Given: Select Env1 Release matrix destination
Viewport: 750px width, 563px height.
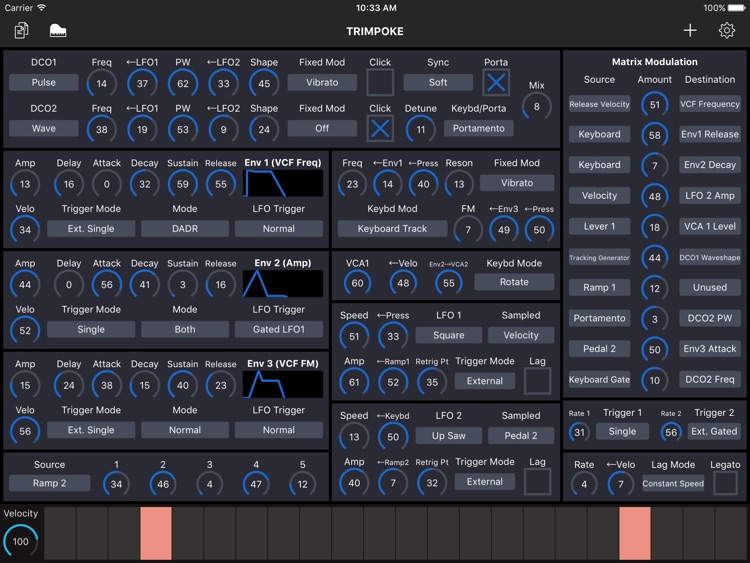Looking at the screenshot, I should tap(710, 134).
